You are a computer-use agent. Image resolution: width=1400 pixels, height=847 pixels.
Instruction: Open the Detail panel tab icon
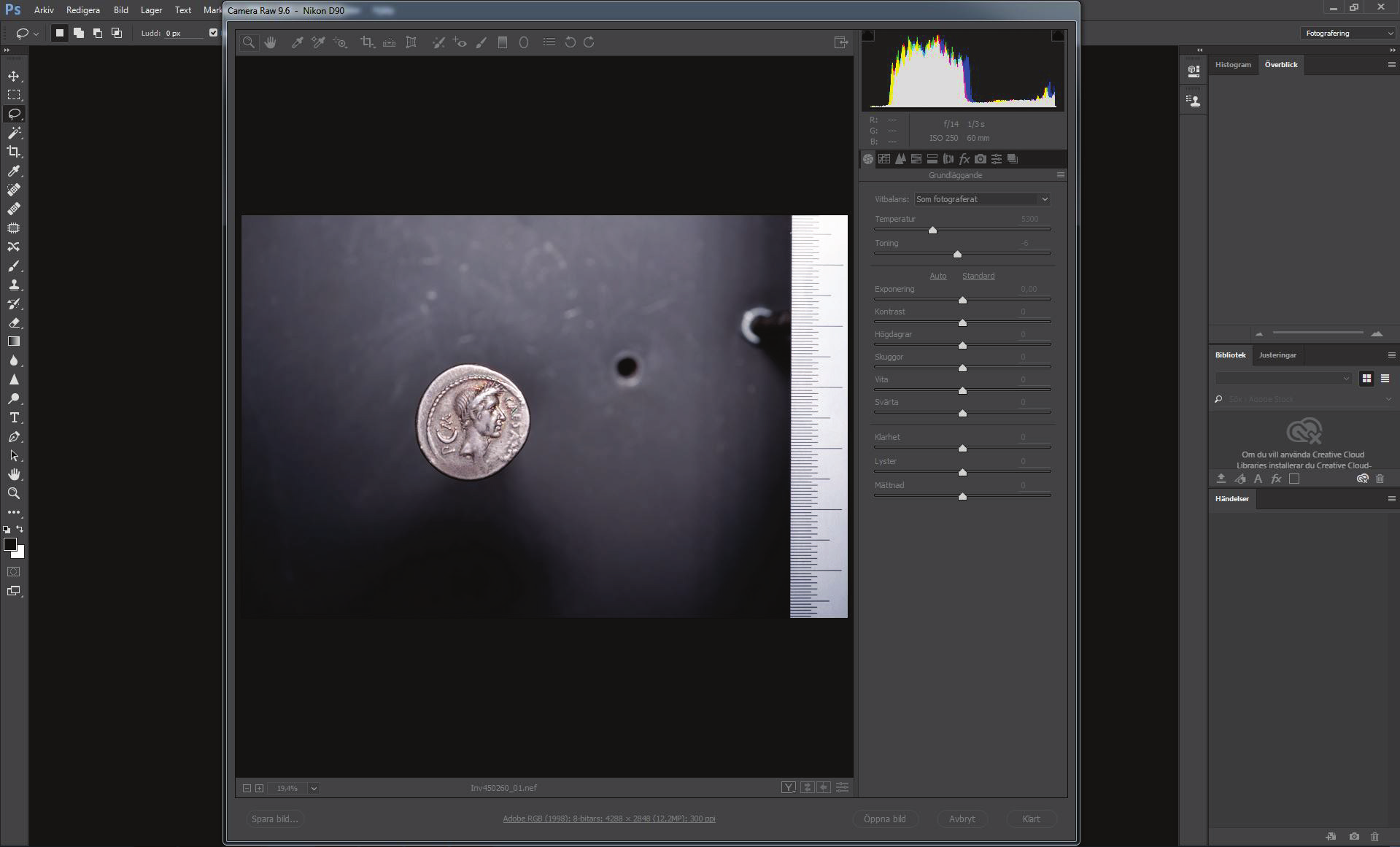(x=900, y=158)
